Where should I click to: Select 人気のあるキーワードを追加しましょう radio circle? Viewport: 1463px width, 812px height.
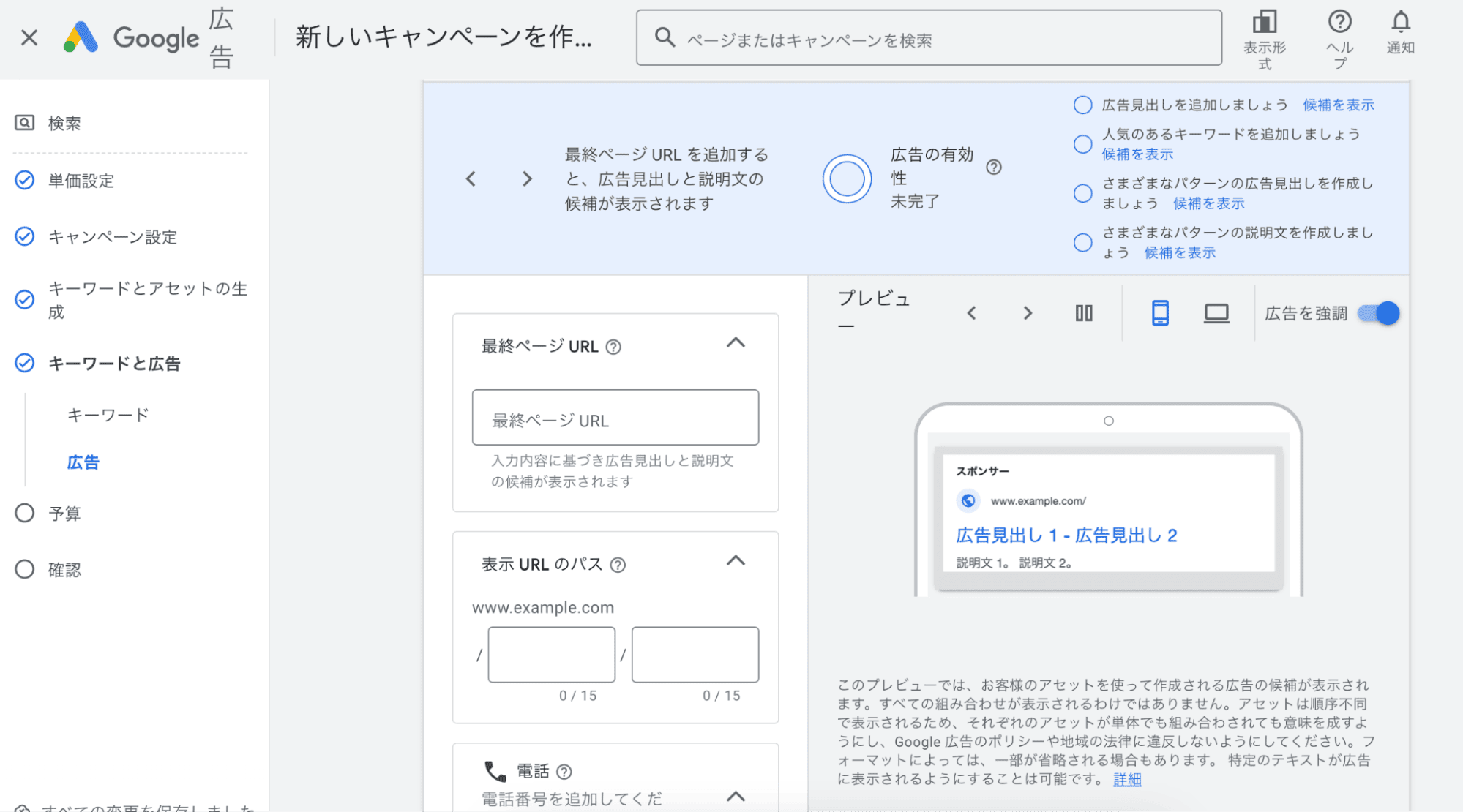tap(1082, 143)
